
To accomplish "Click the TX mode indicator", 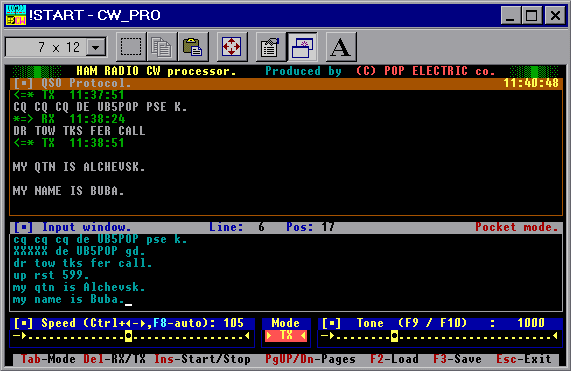I will [x=286, y=335].
